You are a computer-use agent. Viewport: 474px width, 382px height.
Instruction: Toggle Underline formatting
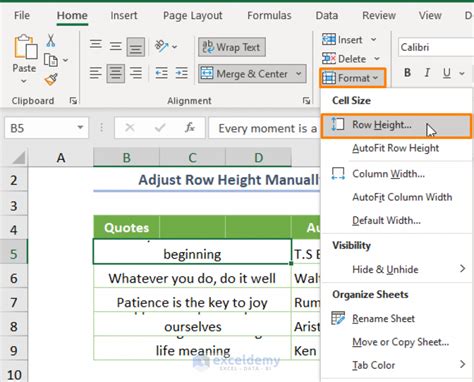[447, 73]
